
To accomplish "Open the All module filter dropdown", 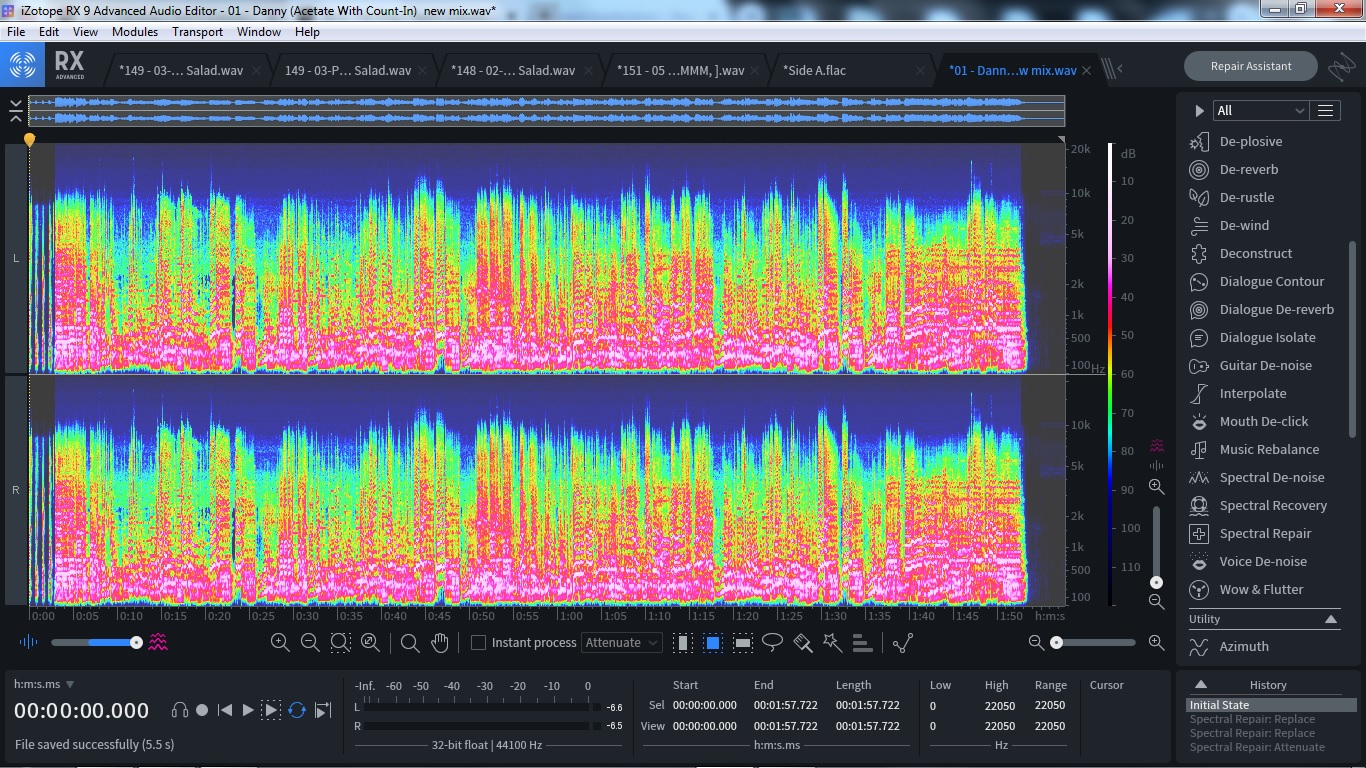I will 1260,111.
